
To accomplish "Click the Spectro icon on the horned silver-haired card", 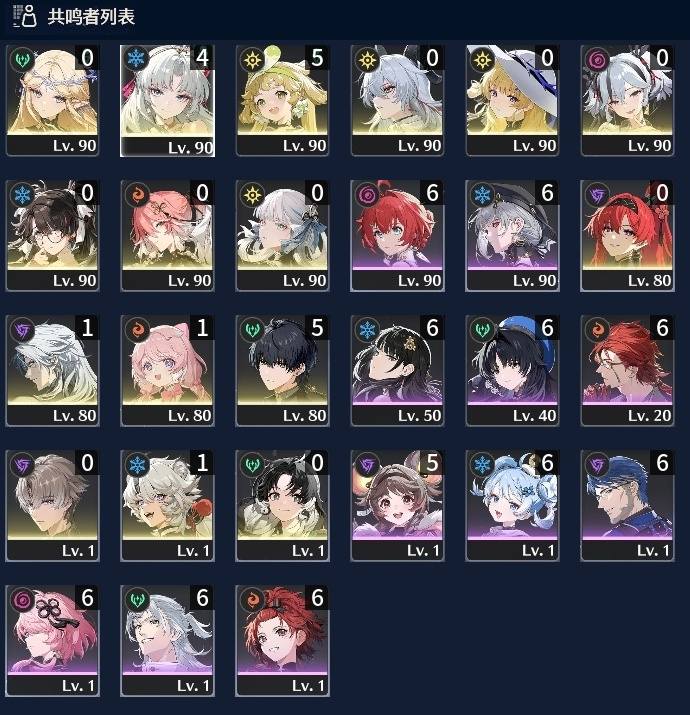I will tap(367, 59).
